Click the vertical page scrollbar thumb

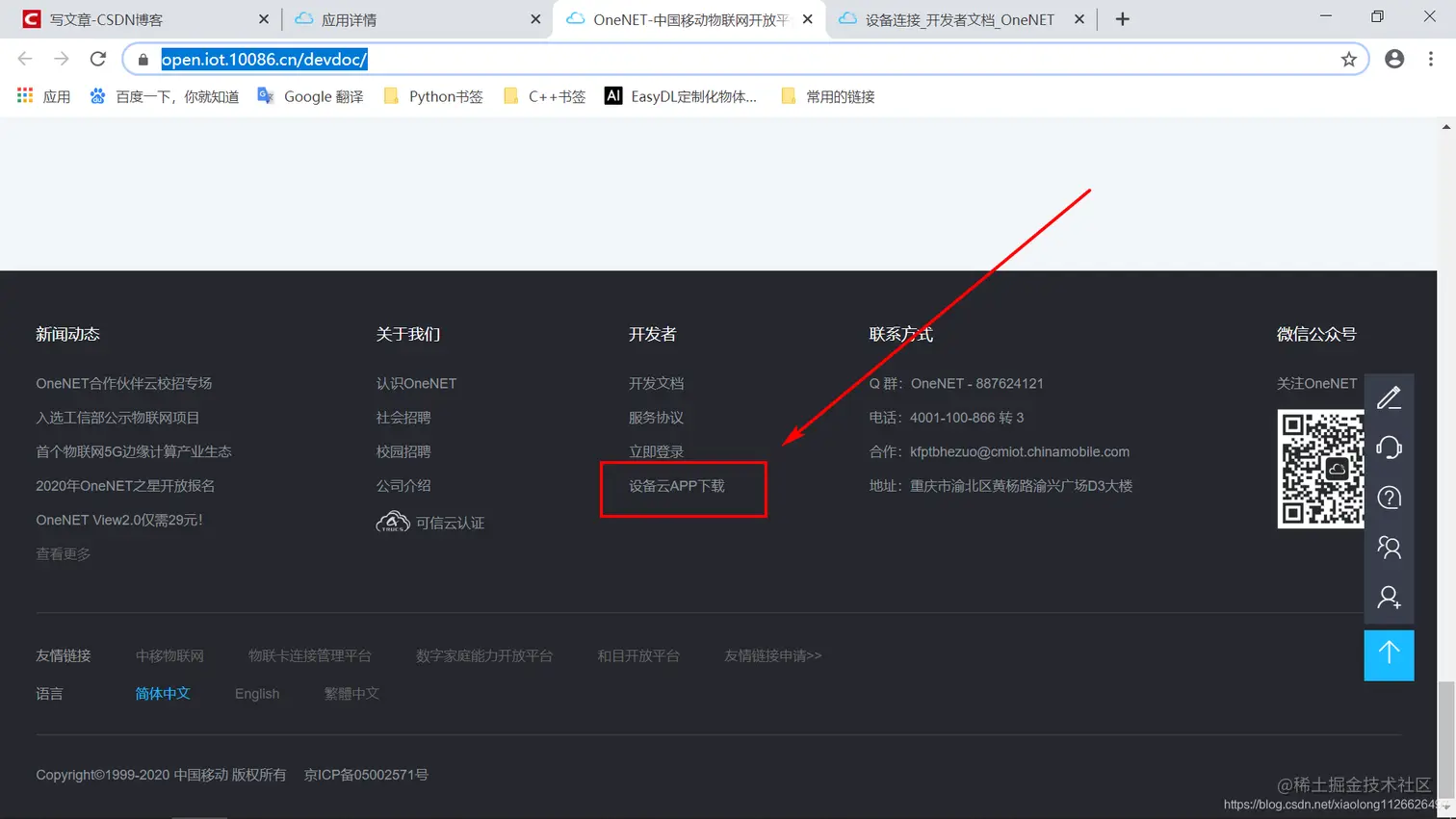pyautogui.click(x=1446, y=738)
